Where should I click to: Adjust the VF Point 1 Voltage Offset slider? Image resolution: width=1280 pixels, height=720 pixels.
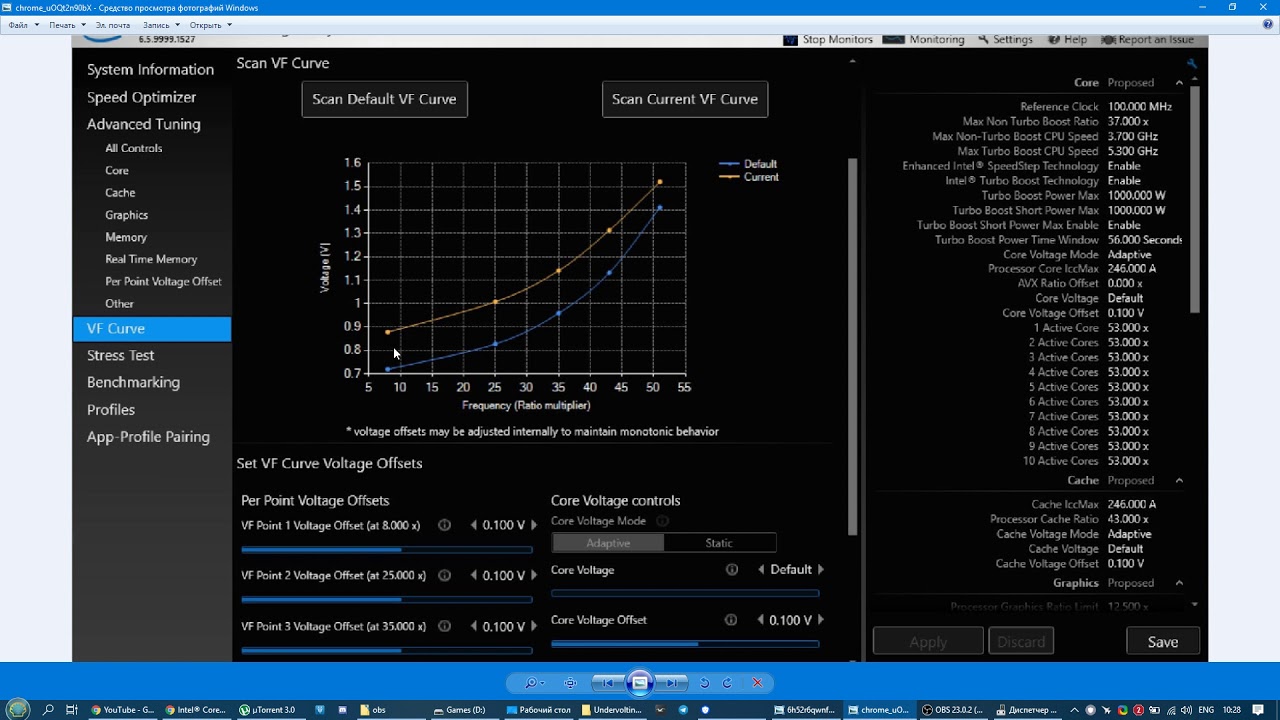(387, 549)
